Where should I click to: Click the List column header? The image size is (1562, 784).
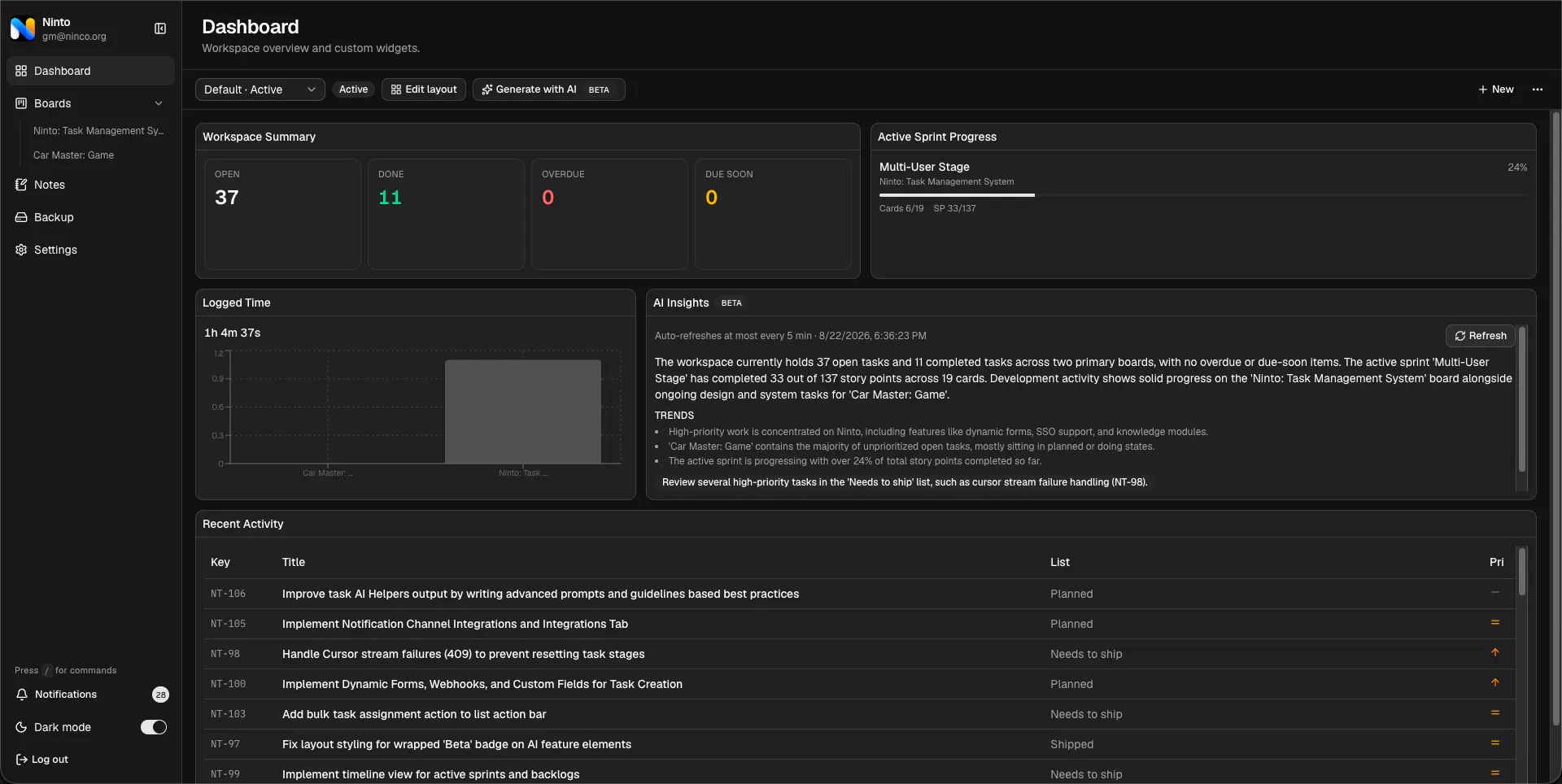point(1060,562)
